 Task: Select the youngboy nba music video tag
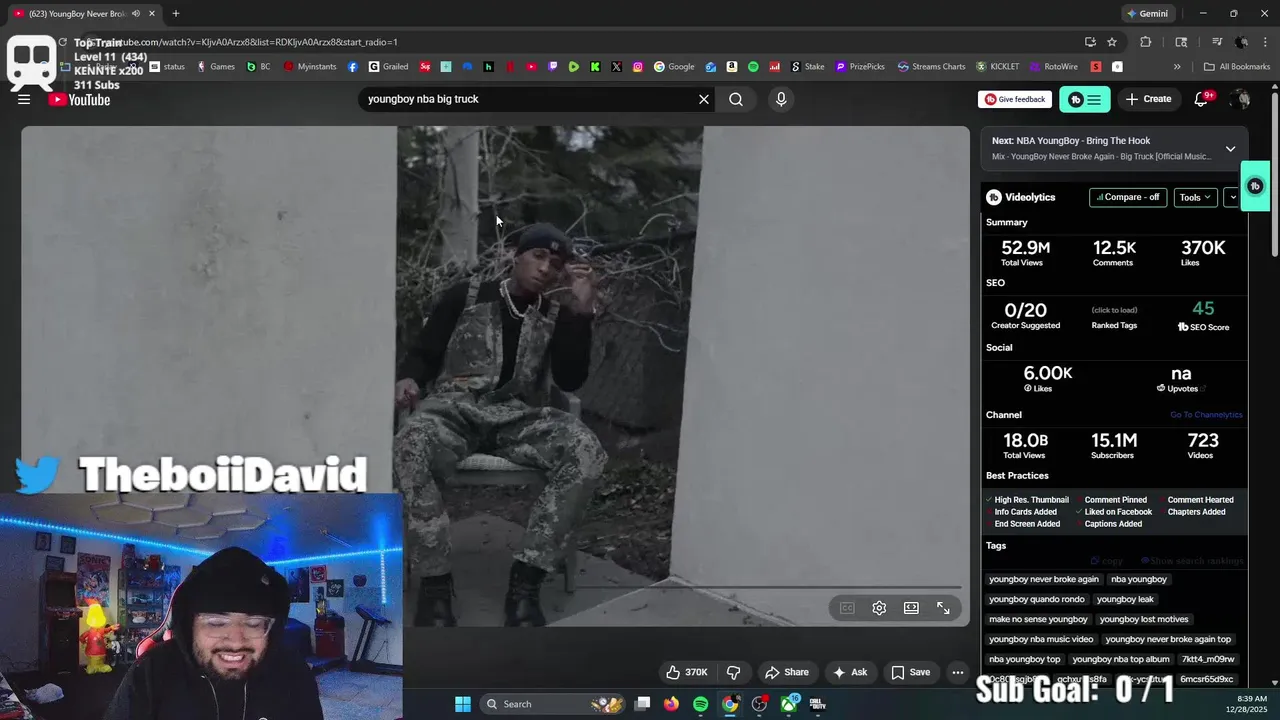click(x=1041, y=639)
